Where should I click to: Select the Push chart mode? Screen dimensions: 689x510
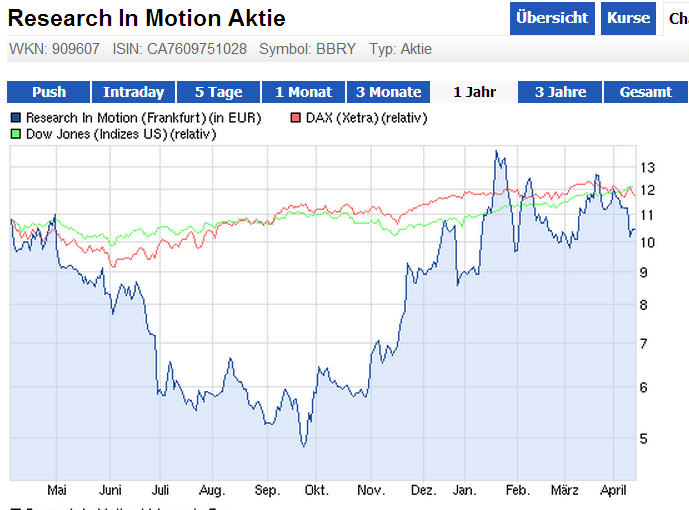[x=49, y=92]
